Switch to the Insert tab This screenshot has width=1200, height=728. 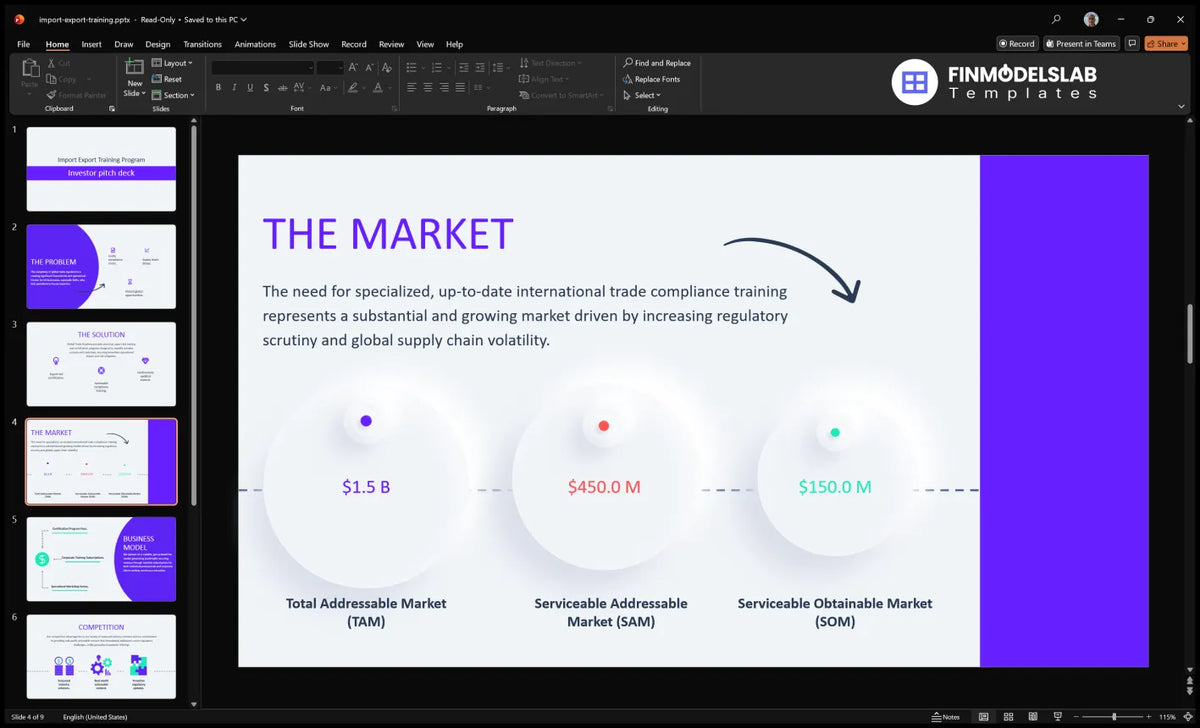point(91,44)
